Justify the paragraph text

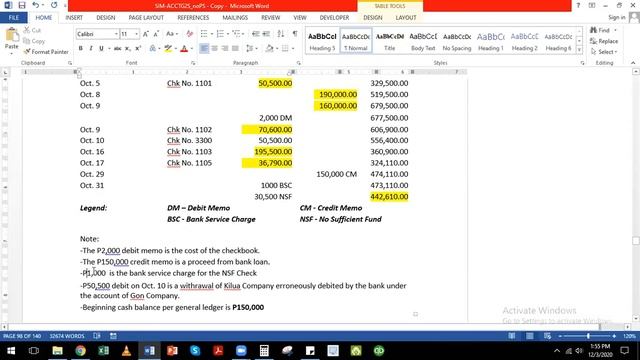(x=235, y=49)
